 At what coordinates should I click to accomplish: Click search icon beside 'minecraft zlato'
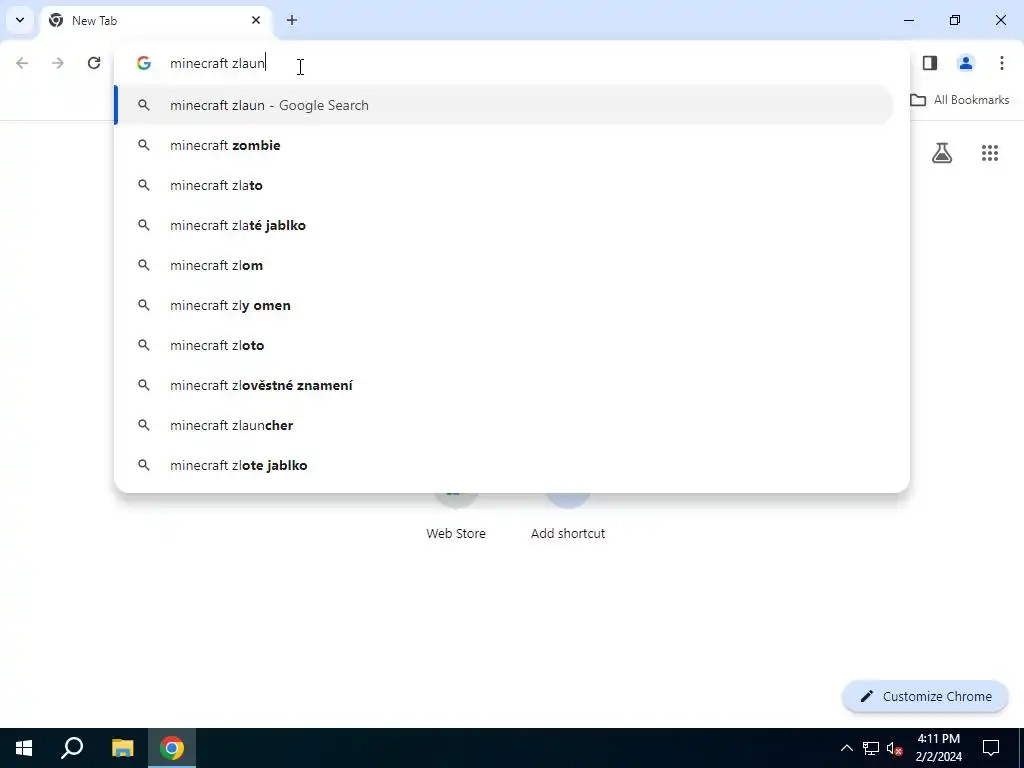pyautogui.click(x=144, y=185)
